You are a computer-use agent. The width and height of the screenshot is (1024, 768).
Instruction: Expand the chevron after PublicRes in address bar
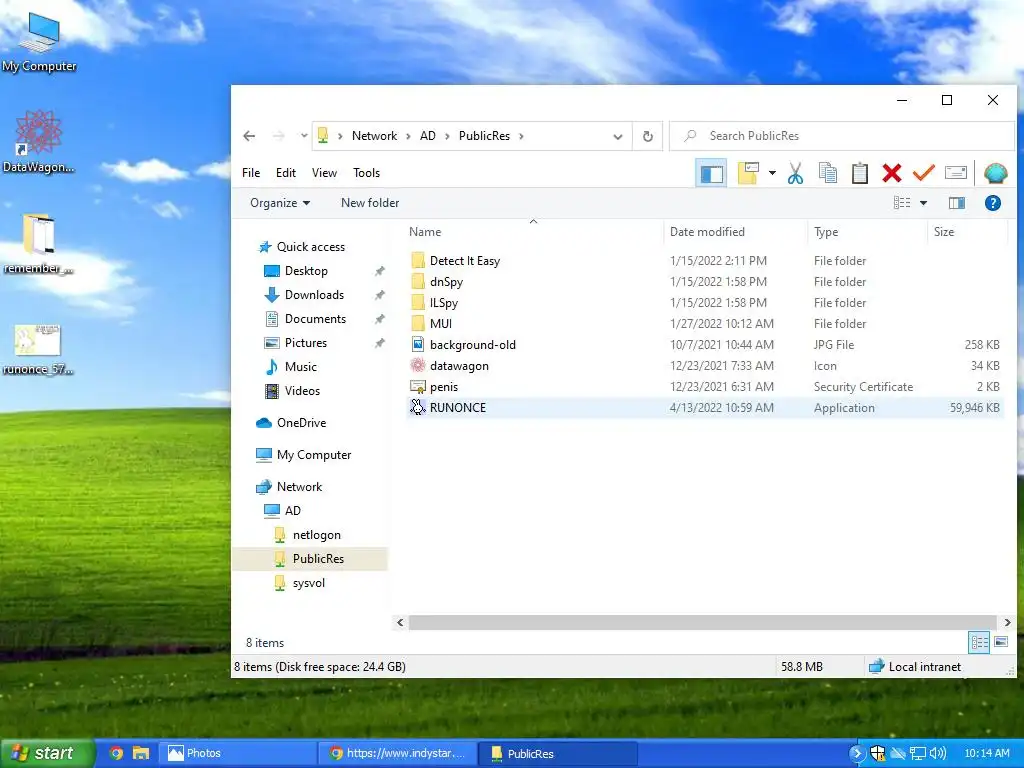click(521, 136)
